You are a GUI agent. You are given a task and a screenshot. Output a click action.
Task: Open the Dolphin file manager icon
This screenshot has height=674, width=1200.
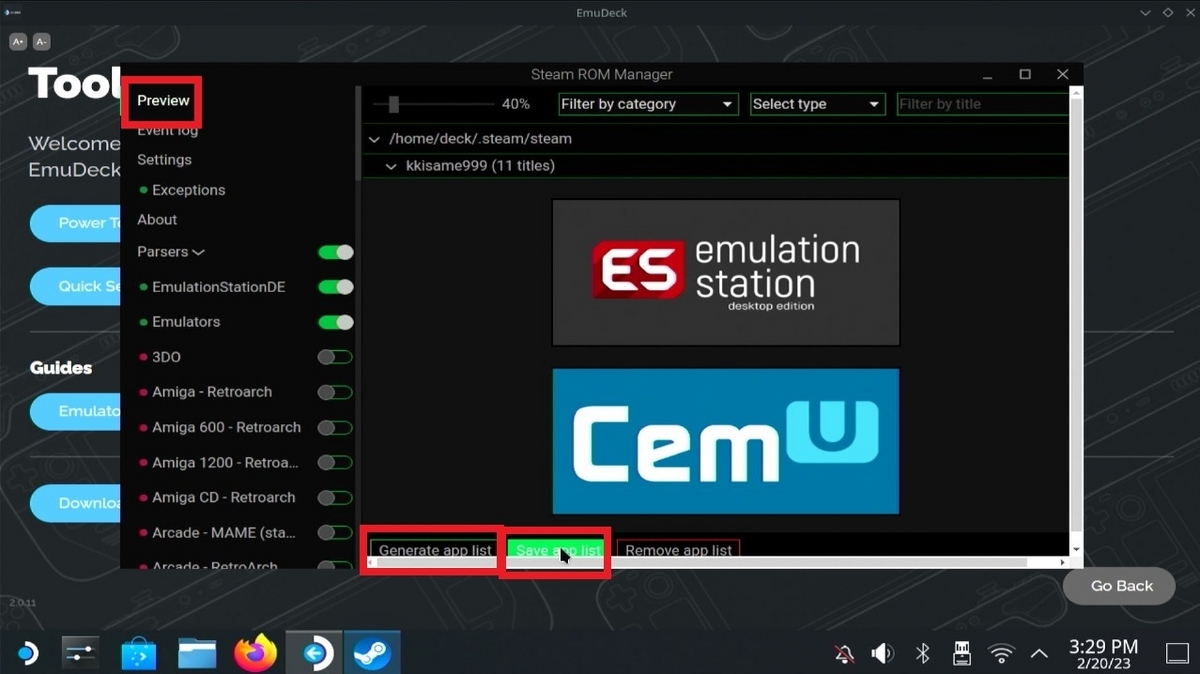[198, 655]
